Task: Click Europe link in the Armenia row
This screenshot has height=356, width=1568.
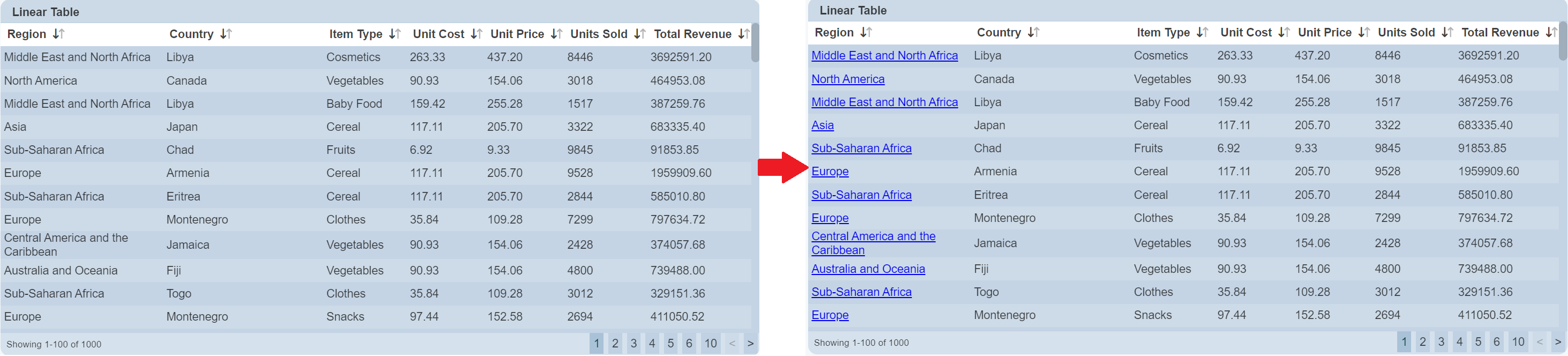Action: pyautogui.click(x=830, y=172)
